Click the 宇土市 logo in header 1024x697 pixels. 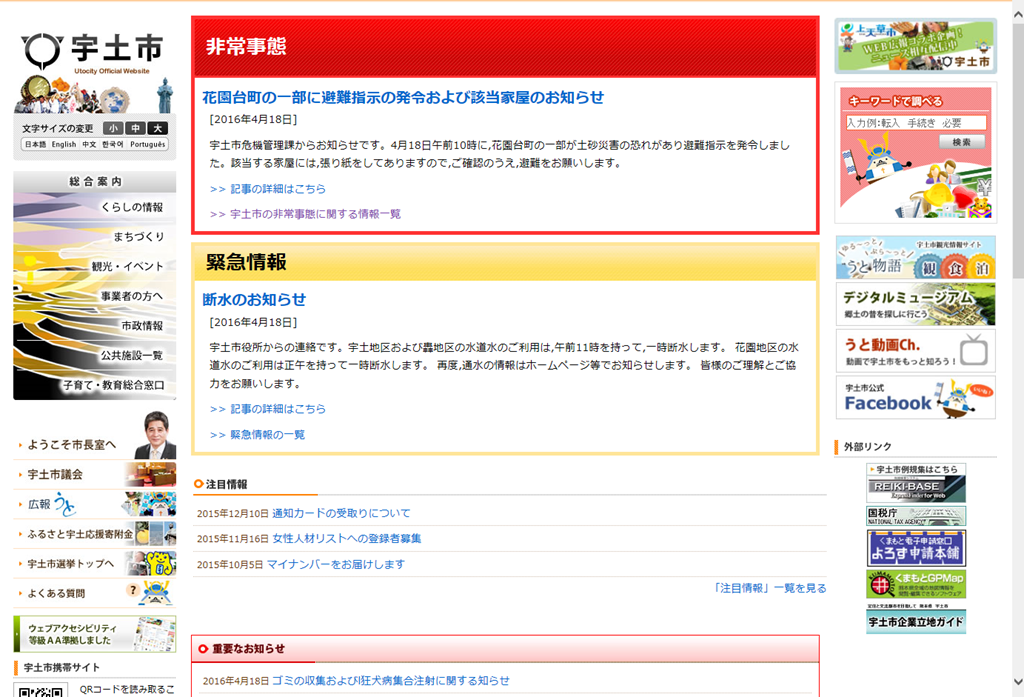(94, 50)
